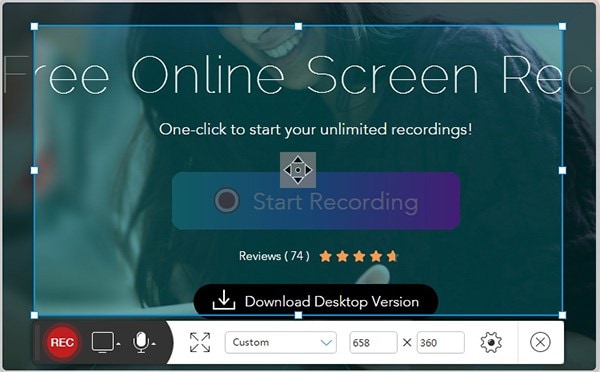
Task: Click the fullscreen expand arrows icon
Action: coord(200,342)
